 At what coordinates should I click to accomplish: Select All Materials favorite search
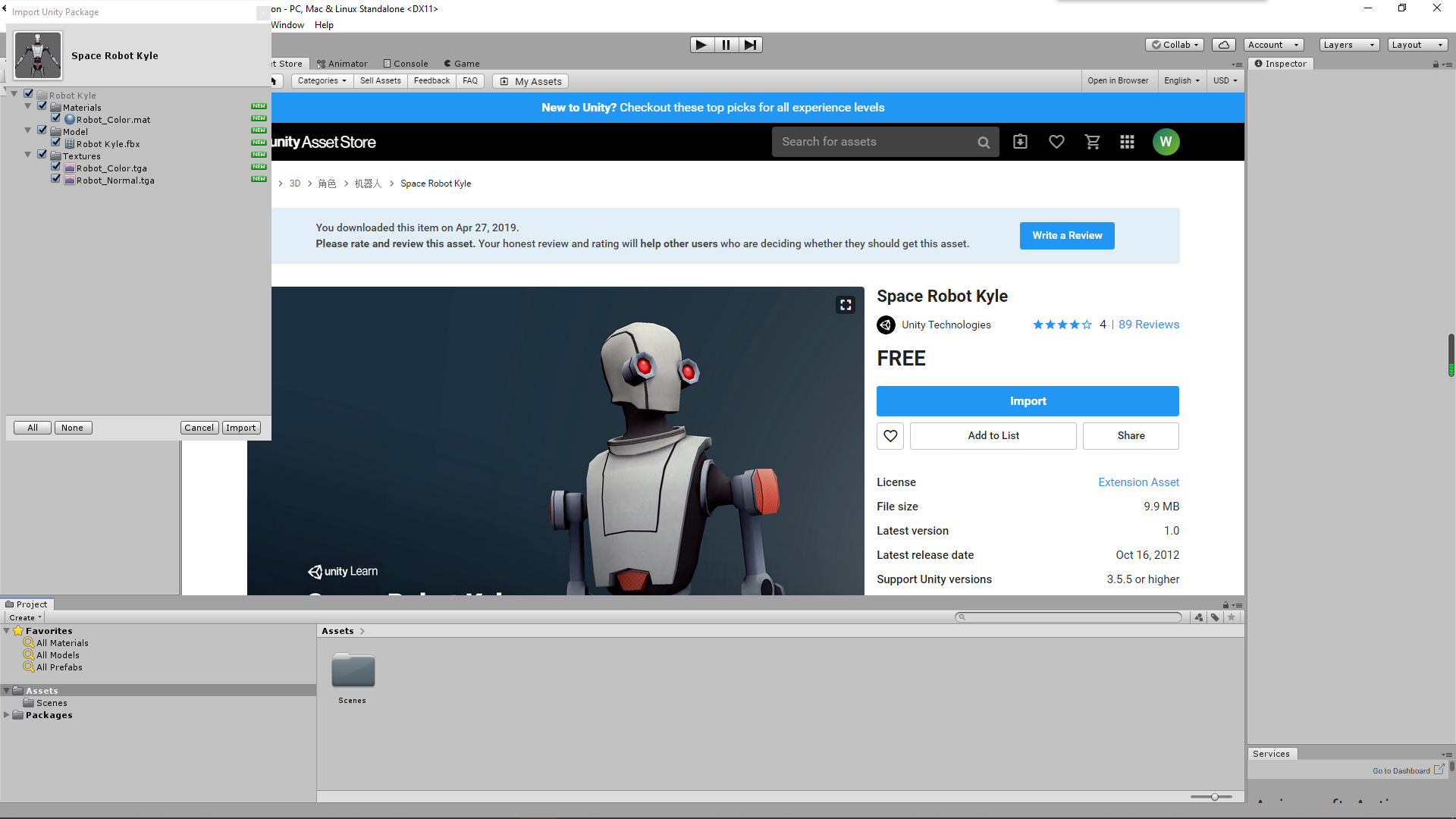(62, 643)
